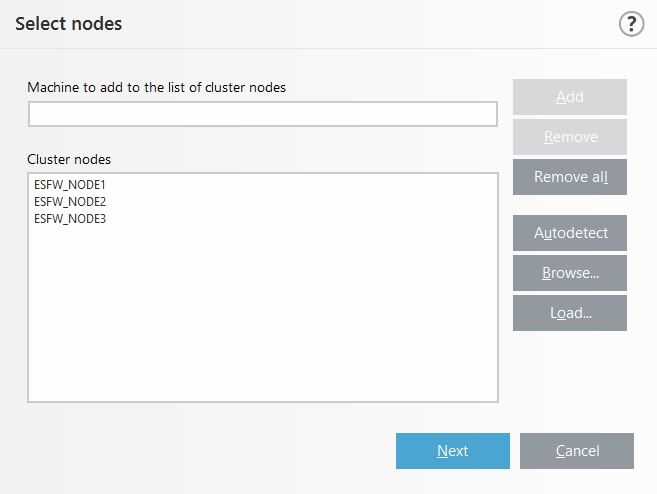Screen dimensions: 657x494
Task: Clear the list with Remove all
Action: (570, 177)
